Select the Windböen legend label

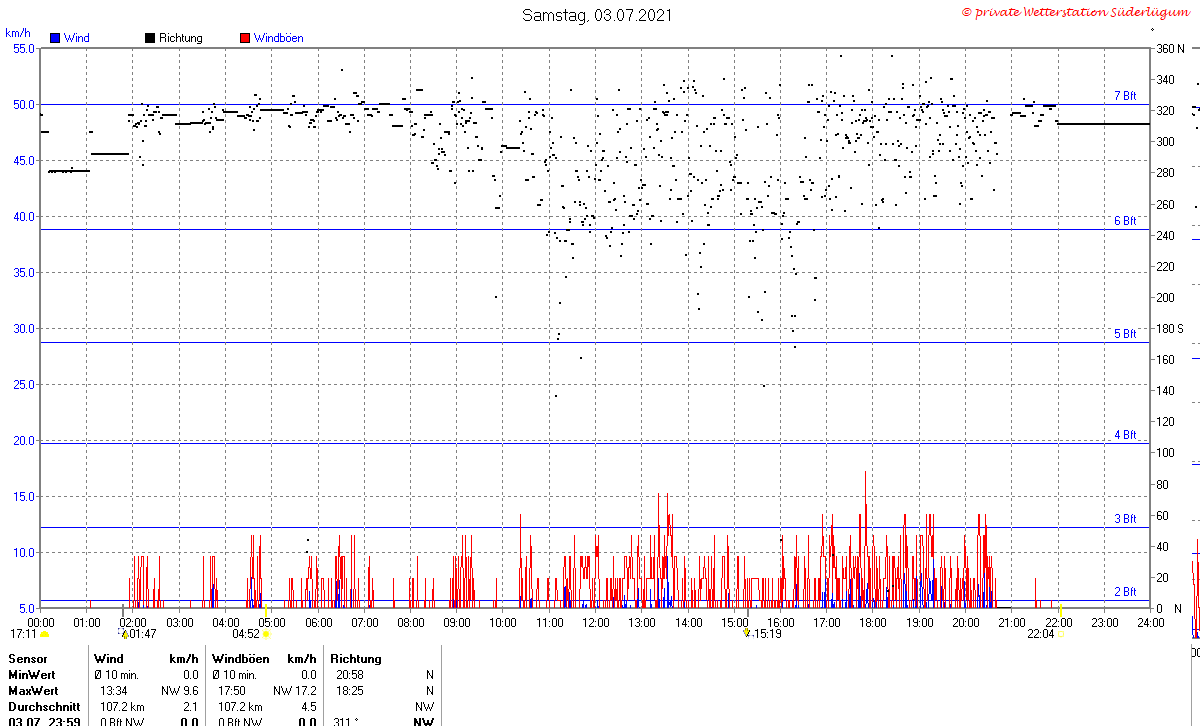[278, 38]
